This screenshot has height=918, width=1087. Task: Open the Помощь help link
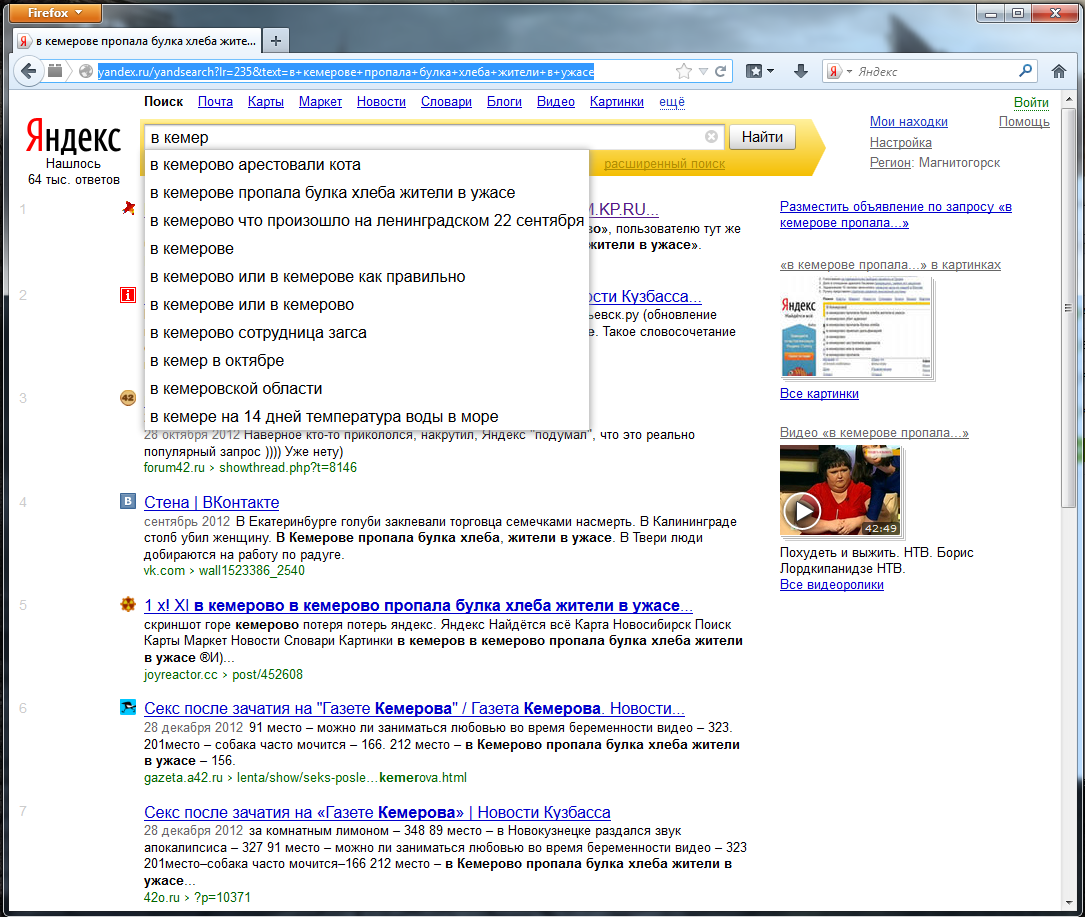pyautogui.click(x=1024, y=122)
